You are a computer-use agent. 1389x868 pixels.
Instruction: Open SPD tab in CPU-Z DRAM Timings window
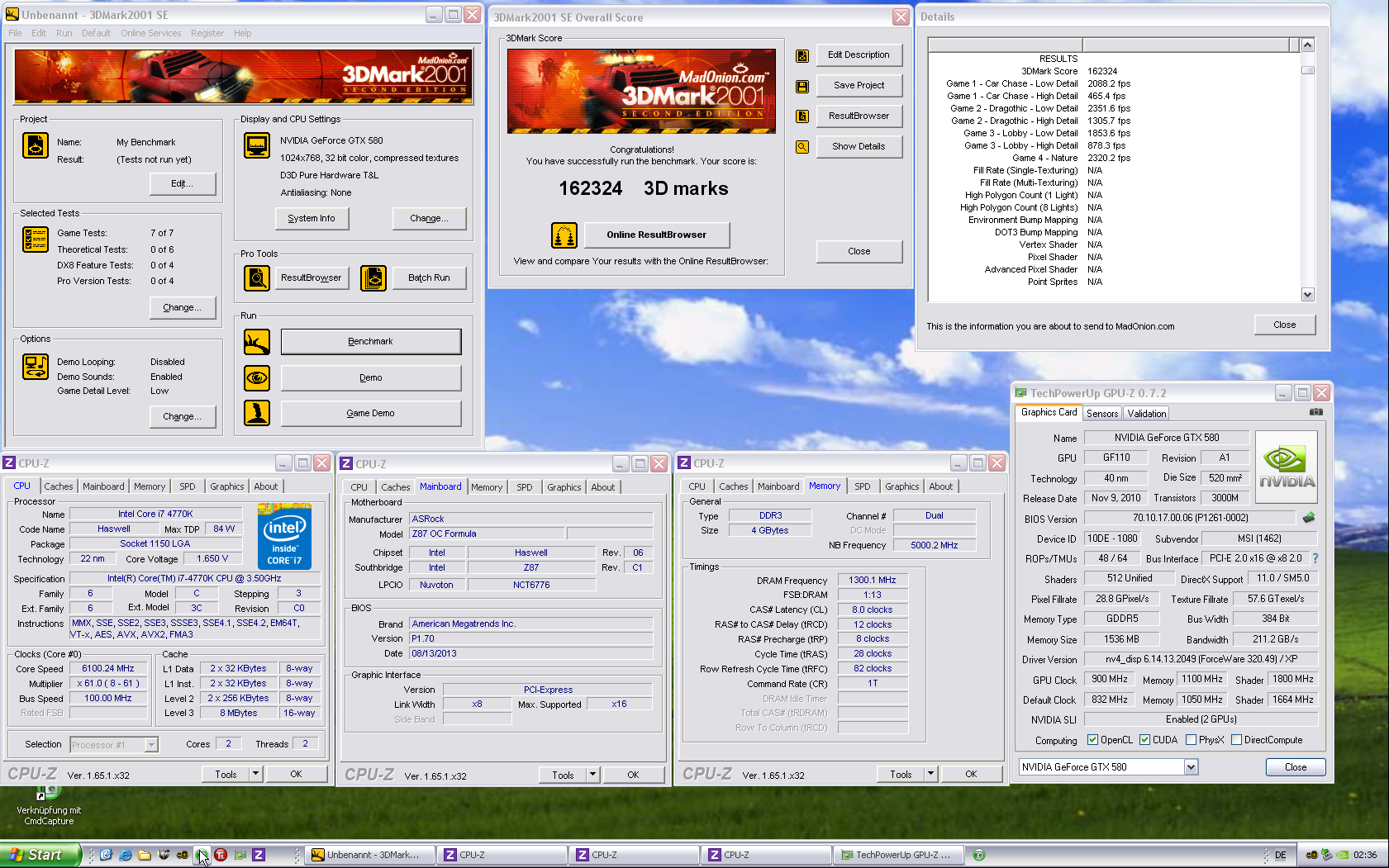tap(862, 486)
